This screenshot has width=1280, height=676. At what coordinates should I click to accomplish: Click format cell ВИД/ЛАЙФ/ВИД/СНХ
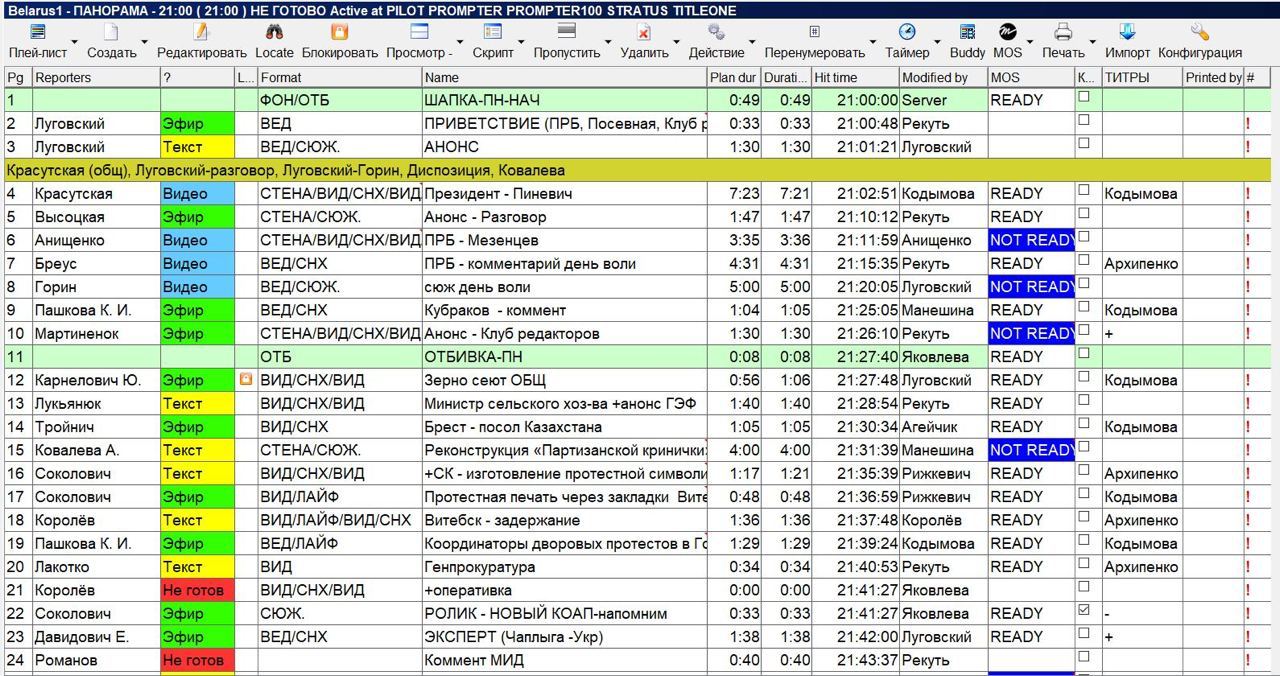click(x=339, y=520)
